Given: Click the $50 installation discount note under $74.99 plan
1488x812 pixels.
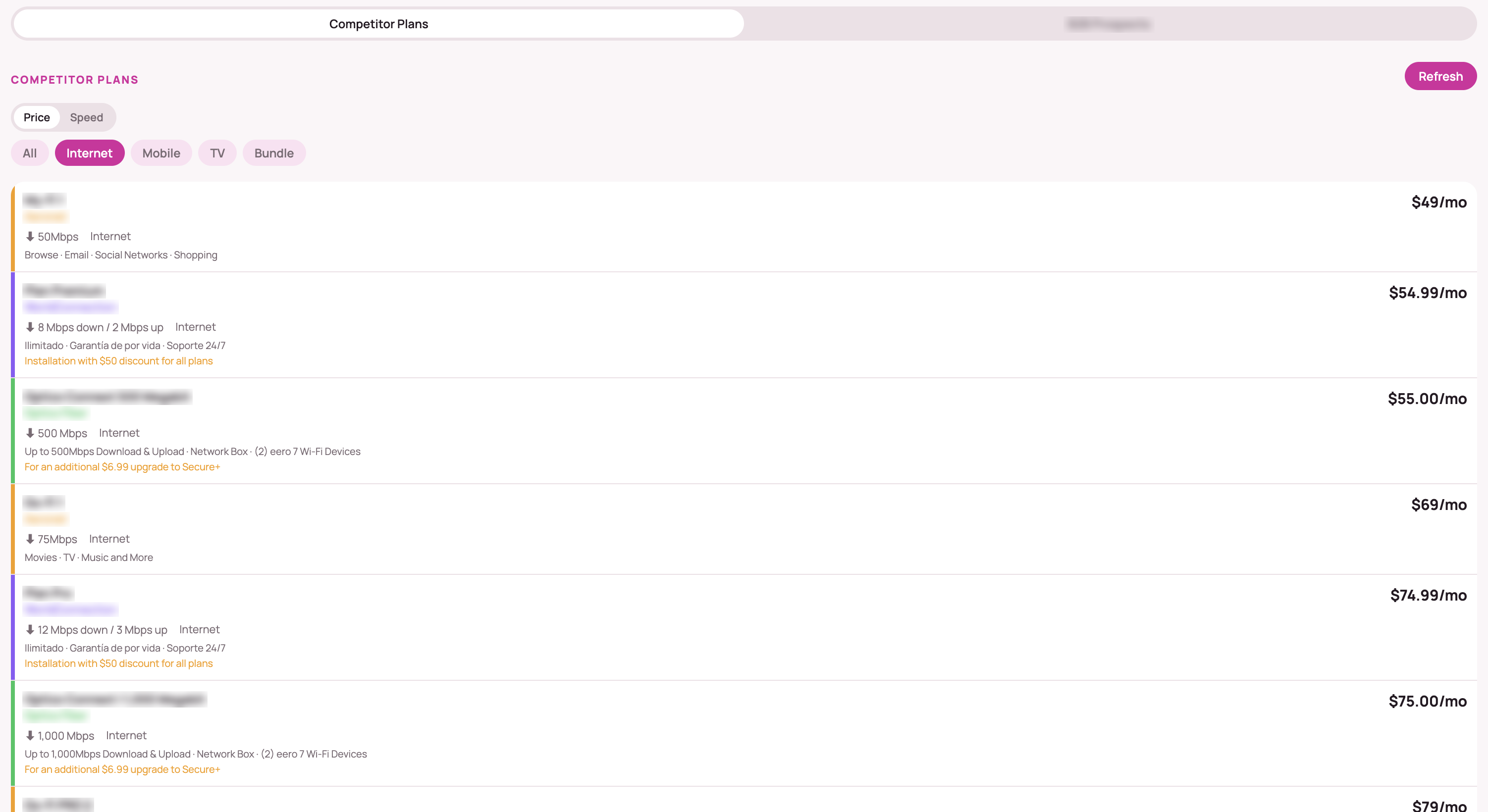Looking at the screenshot, I should pos(118,663).
